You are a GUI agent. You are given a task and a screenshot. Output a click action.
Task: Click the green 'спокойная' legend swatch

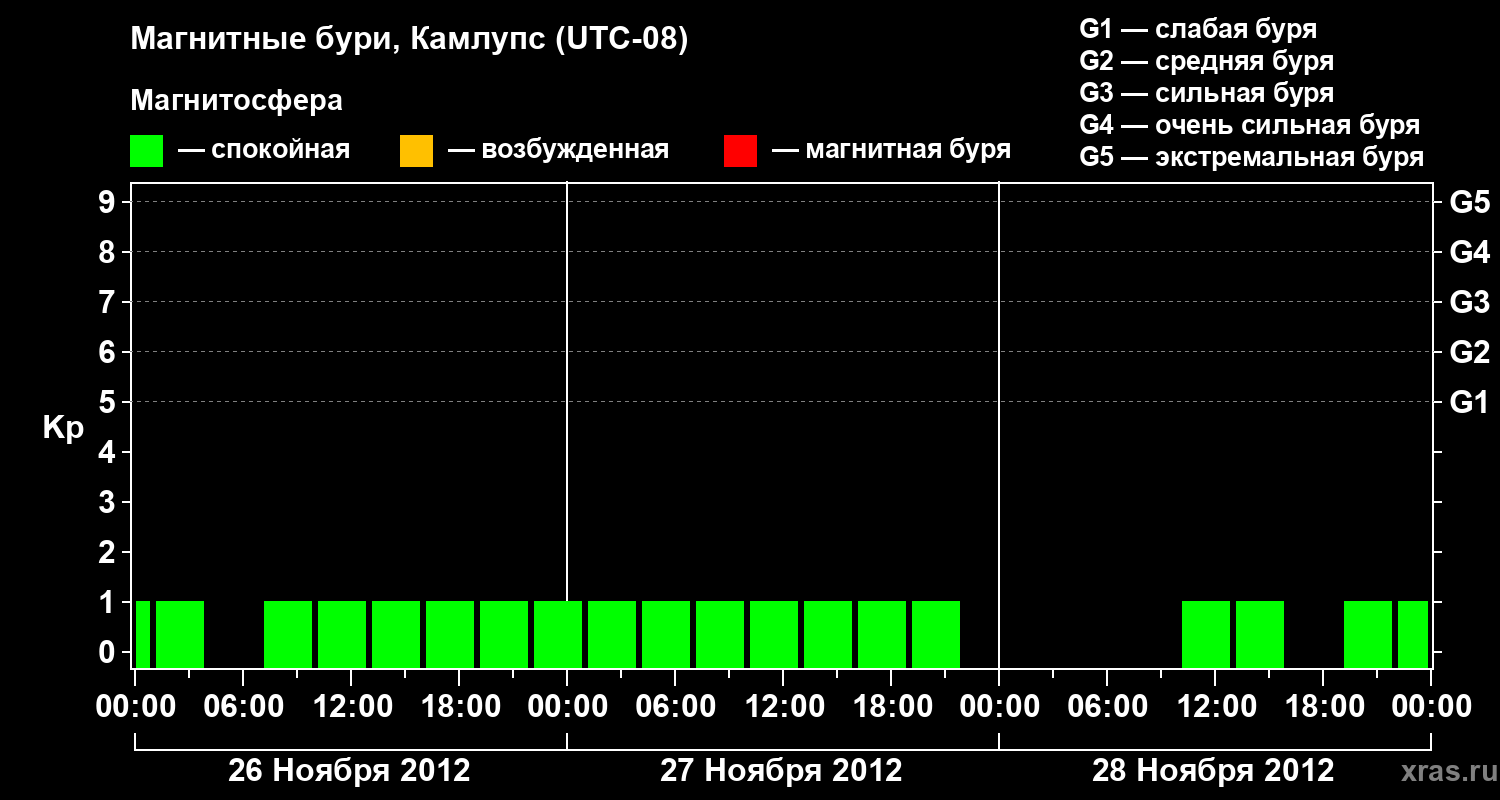tap(146, 151)
